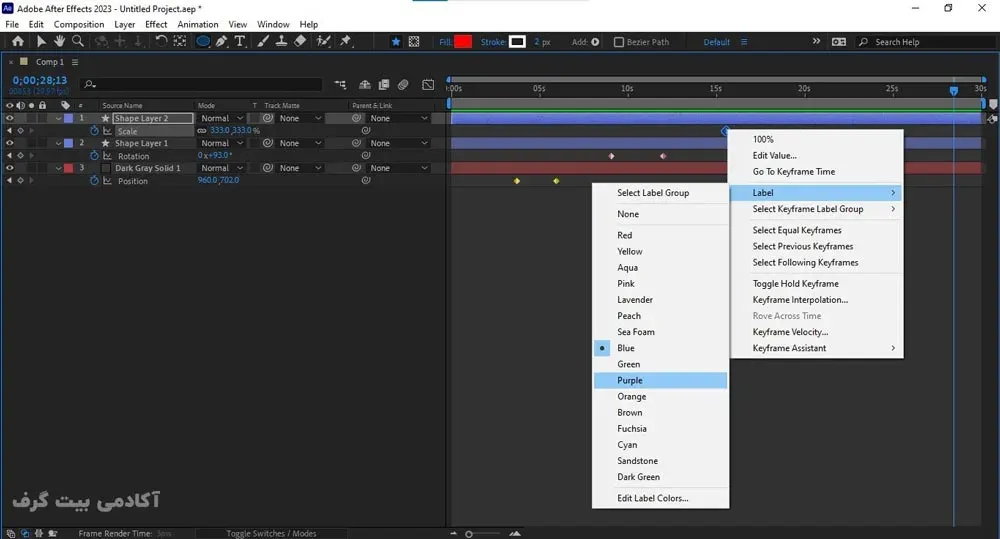This screenshot has width=1000, height=539.
Task: Open Mode dropdown for Shape Layer 2
Action: pos(221,118)
